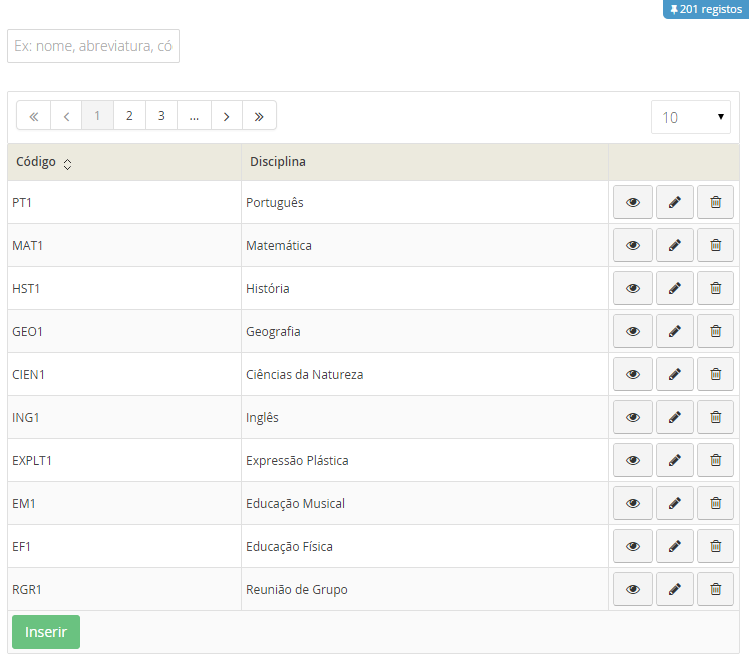The image size is (749, 663).
Task: View the Expressão Plástica record
Action: tap(632, 460)
